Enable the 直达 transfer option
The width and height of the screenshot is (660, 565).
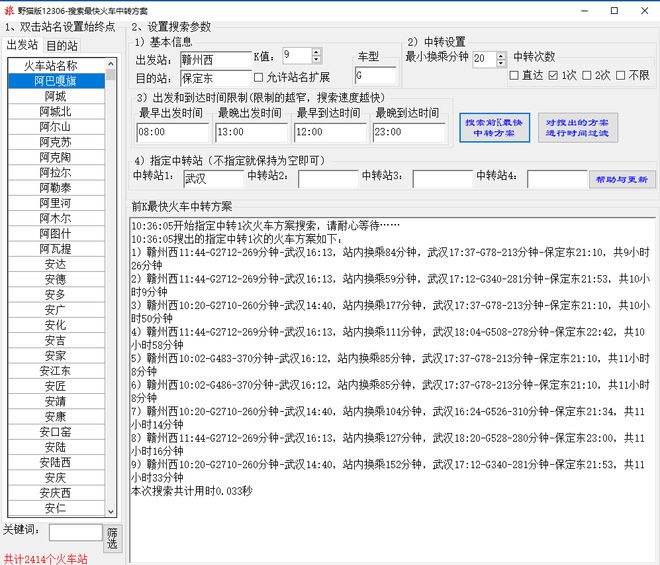click(514, 75)
